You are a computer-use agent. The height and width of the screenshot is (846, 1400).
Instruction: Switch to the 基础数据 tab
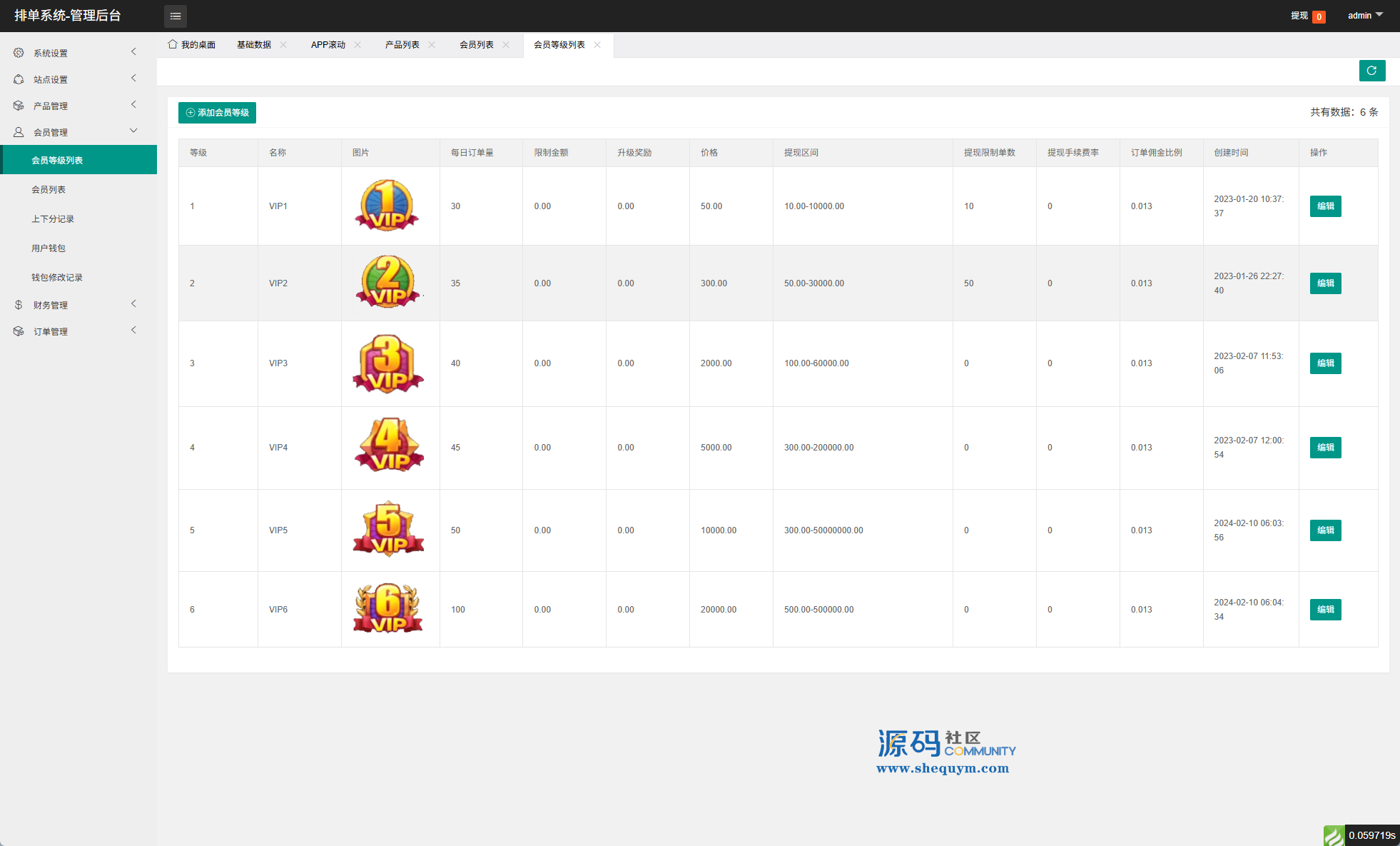coord(253,44)
